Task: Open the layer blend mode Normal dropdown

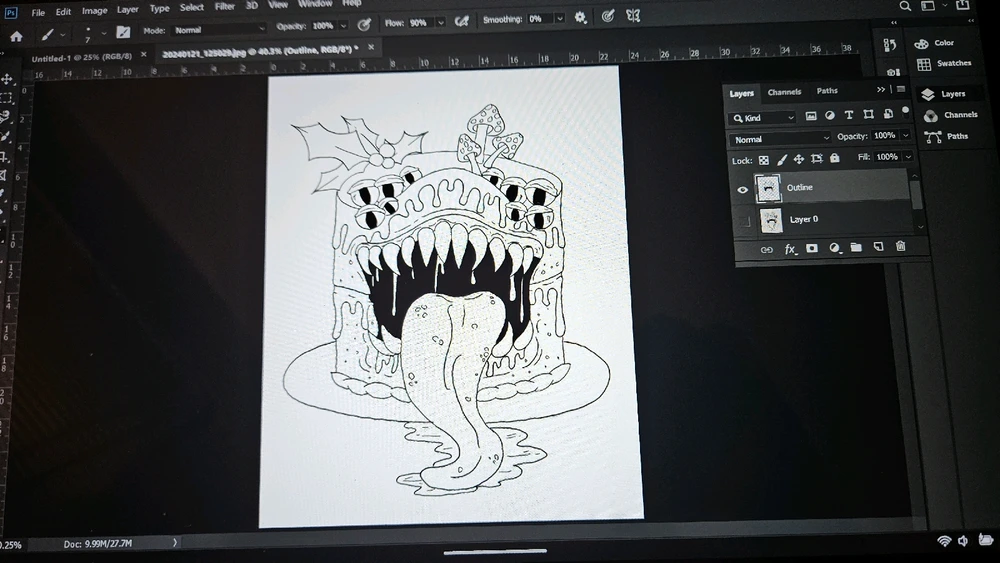Action: coord(780,138)
